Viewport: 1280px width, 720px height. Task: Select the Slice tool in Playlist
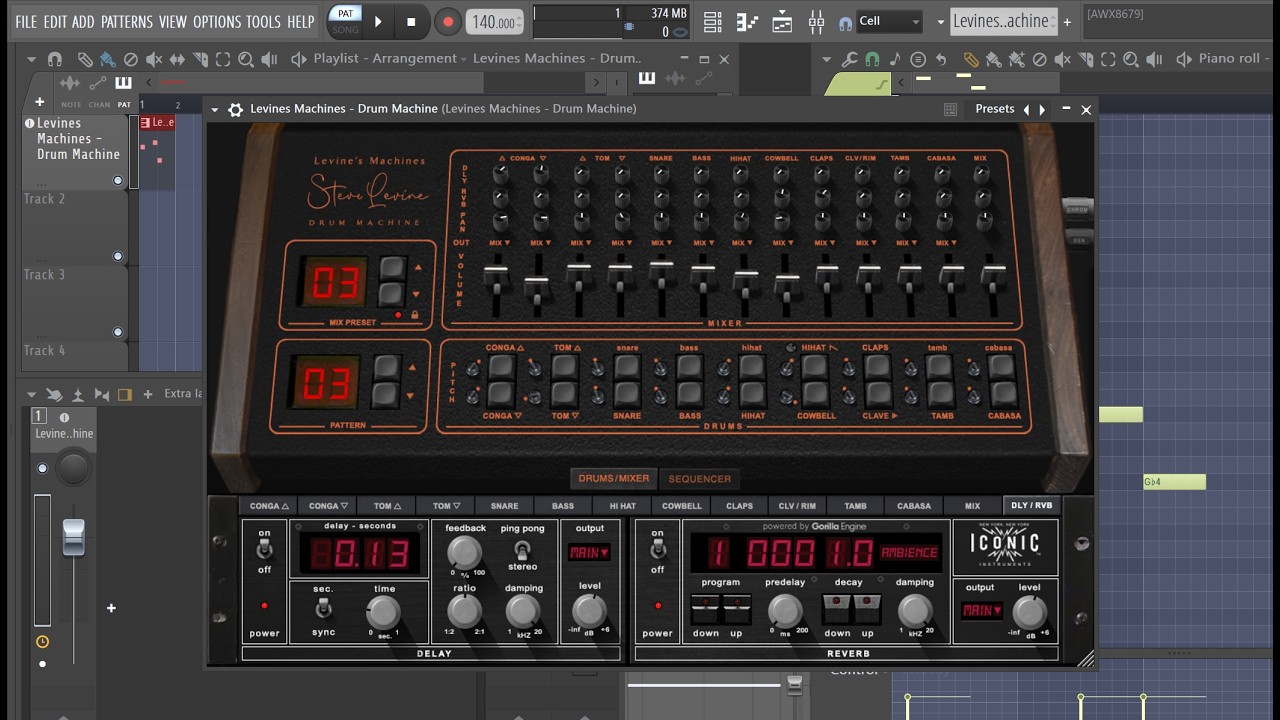point(200,59)
